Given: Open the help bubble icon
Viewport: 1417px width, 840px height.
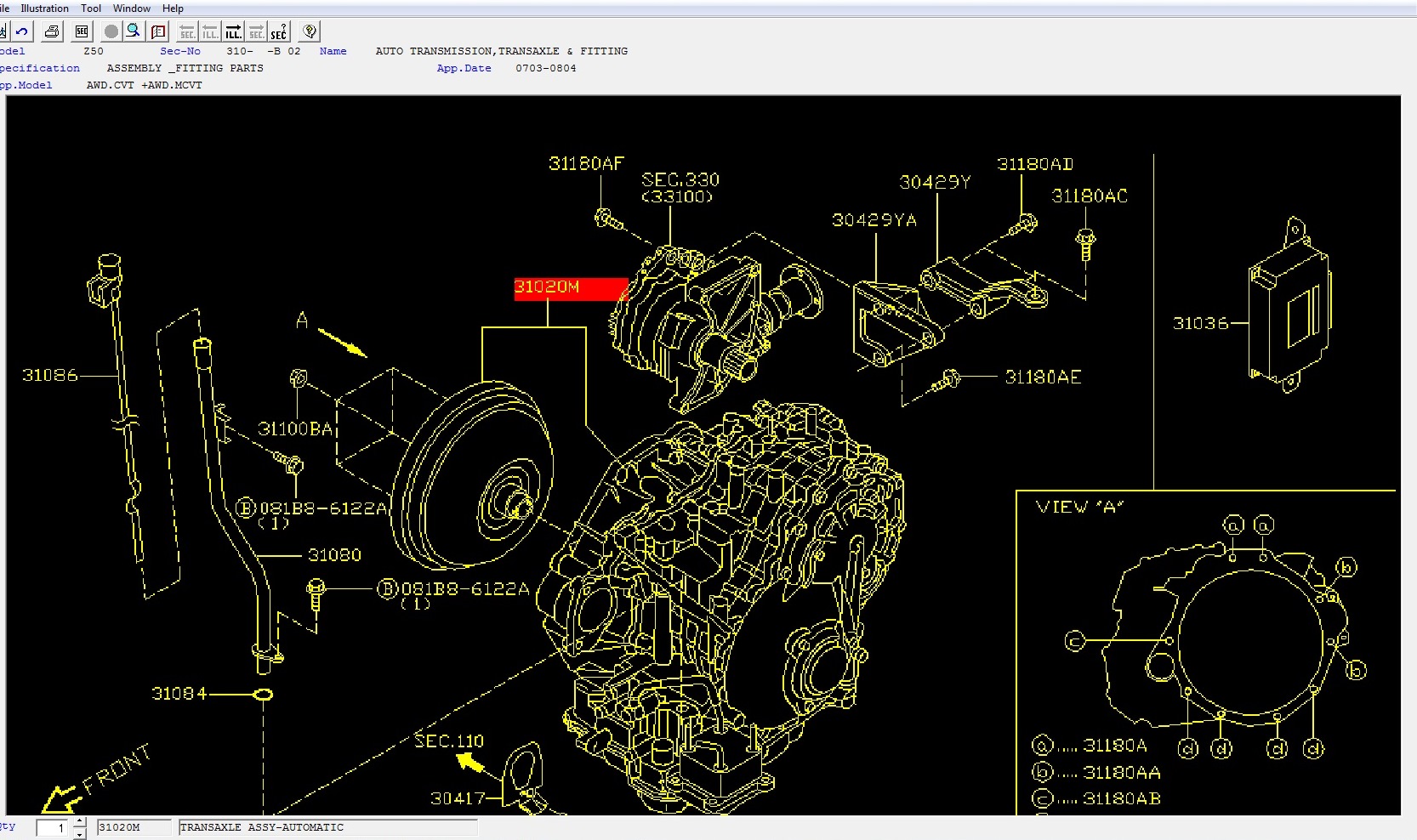Looking at the screenshot, I should coord(310,31).
